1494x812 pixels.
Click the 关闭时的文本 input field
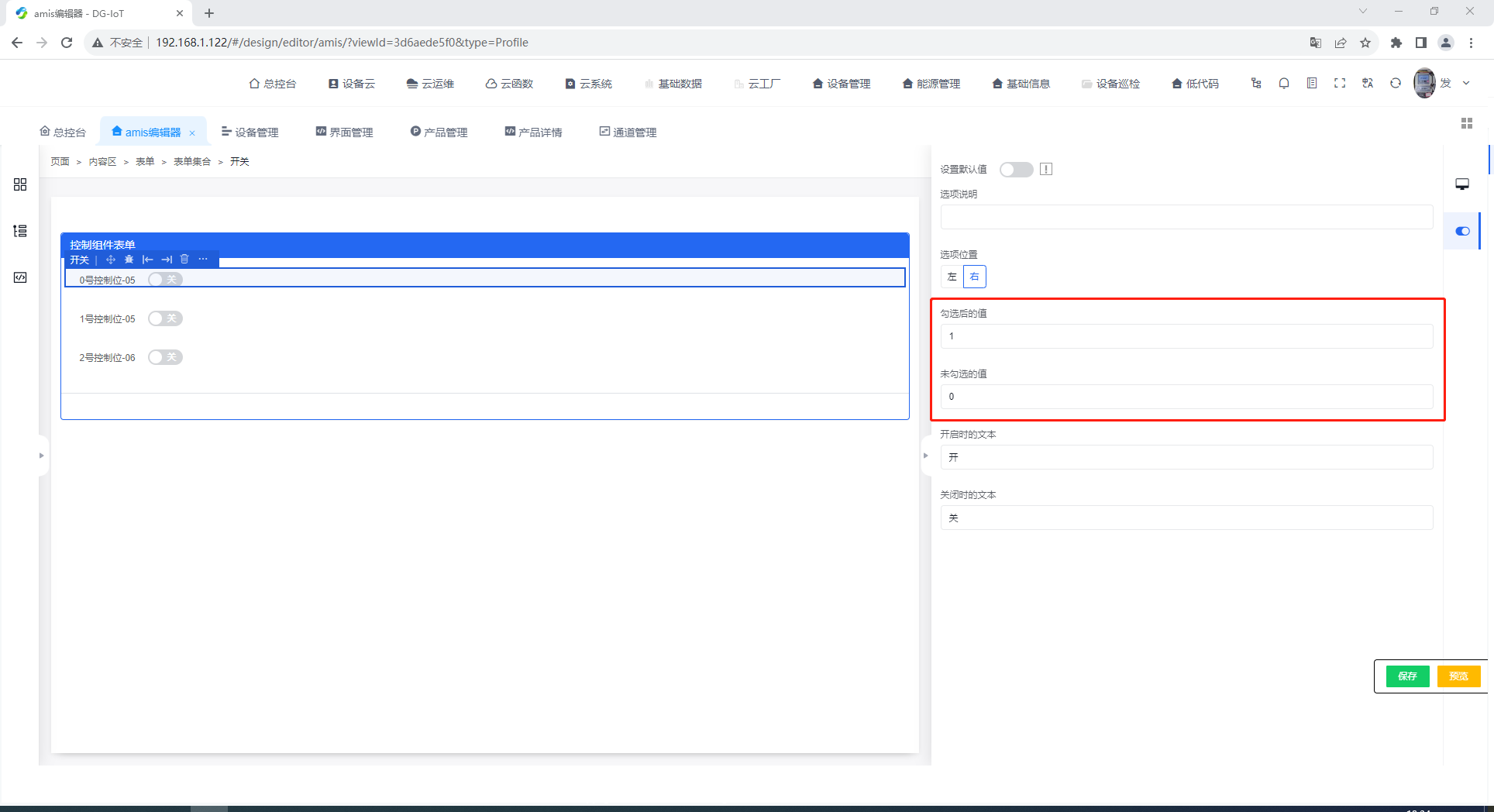tap(1186, 518)
